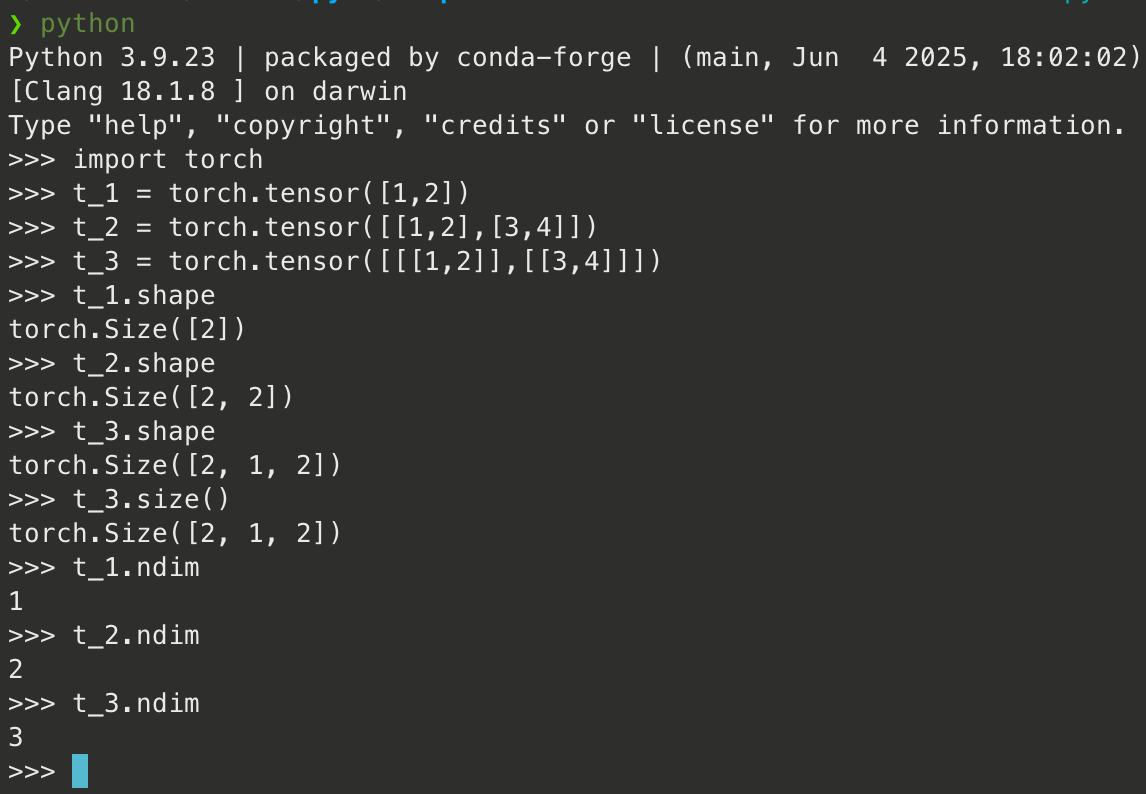Click the "t_1.shape" command
The width and height of the screenshot is (1146, 794).
[x=144, y=296]
